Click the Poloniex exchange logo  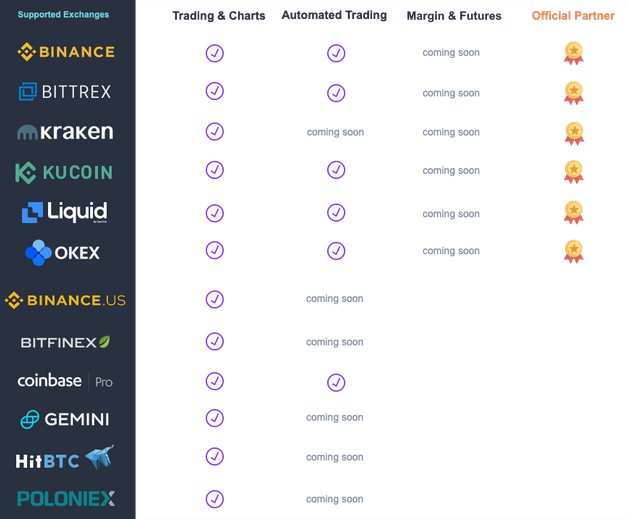point(66,499)
